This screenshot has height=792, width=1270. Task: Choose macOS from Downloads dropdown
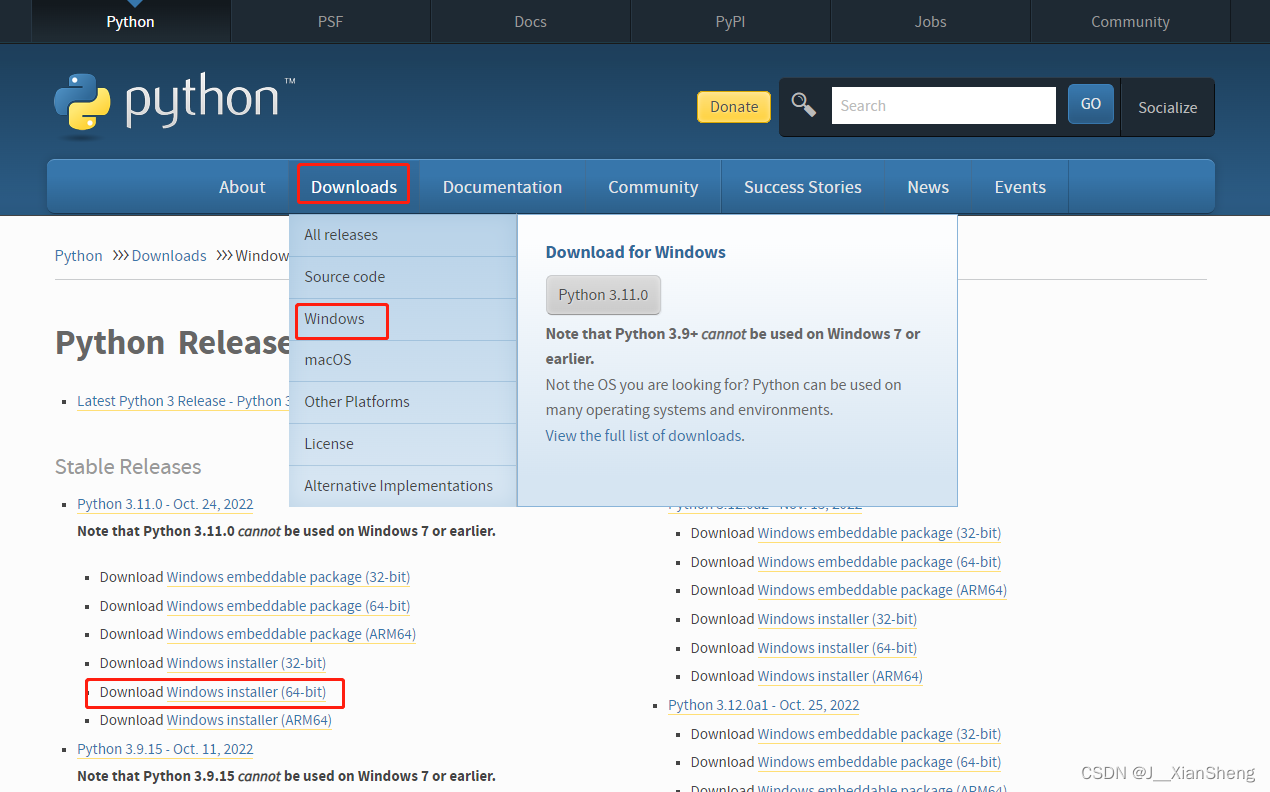[x=403, y=360]
